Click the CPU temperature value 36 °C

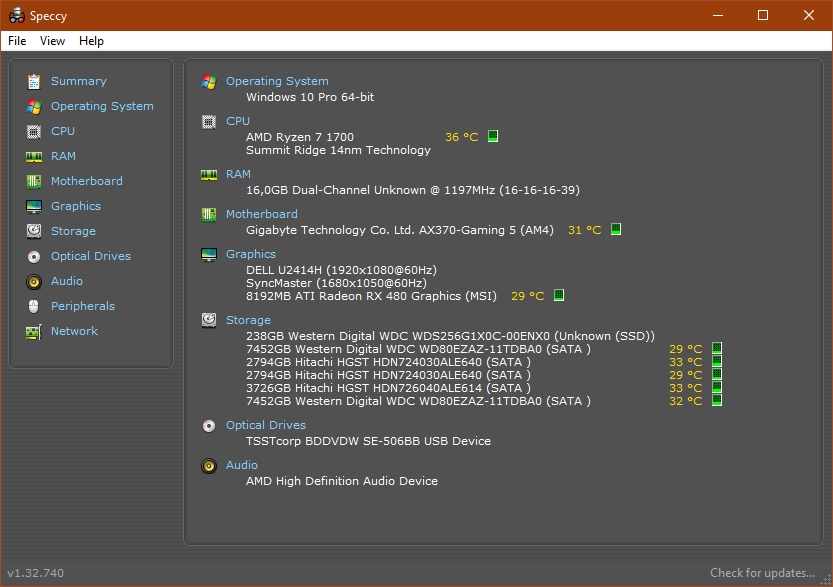pos(462,137)
